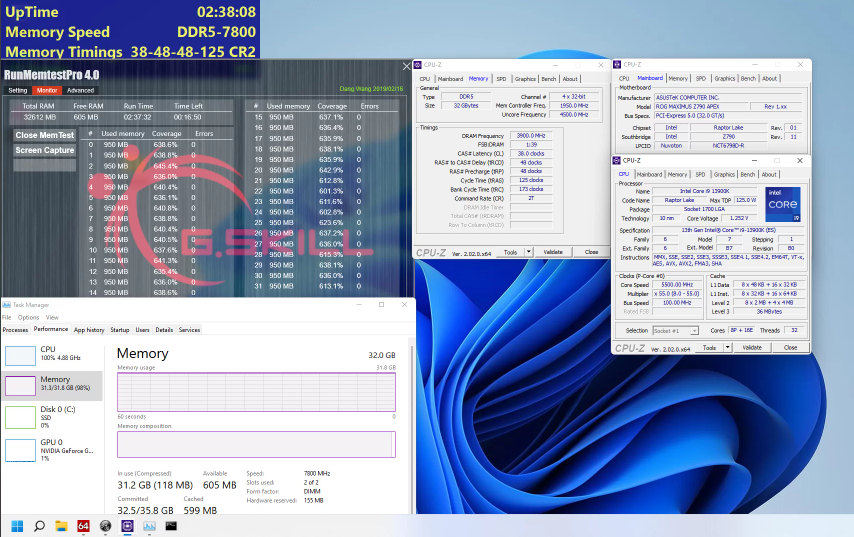This screenshot has height=537, width=854.
Task: Select CPU thumbnail in Task Manager sidebar
Action: pyautogui.click(x=20, y=355)
